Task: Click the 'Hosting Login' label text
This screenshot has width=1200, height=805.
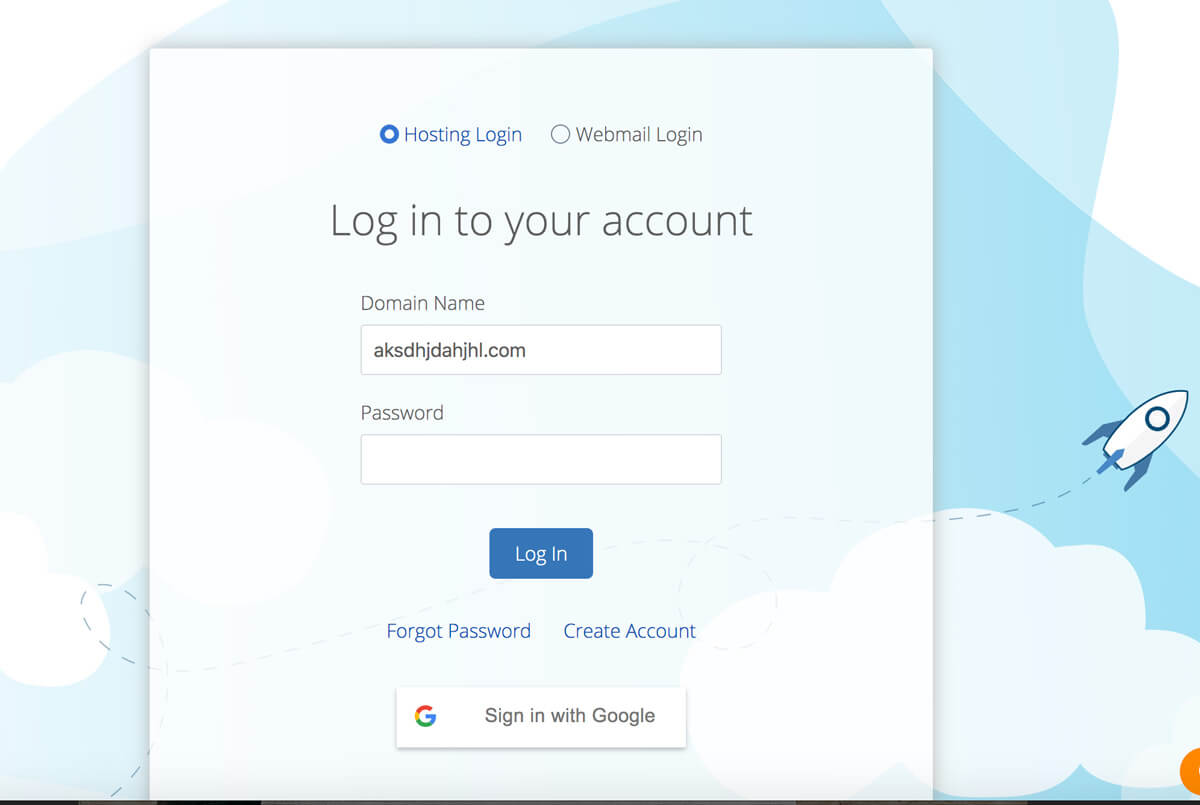Action: point(463,135)
